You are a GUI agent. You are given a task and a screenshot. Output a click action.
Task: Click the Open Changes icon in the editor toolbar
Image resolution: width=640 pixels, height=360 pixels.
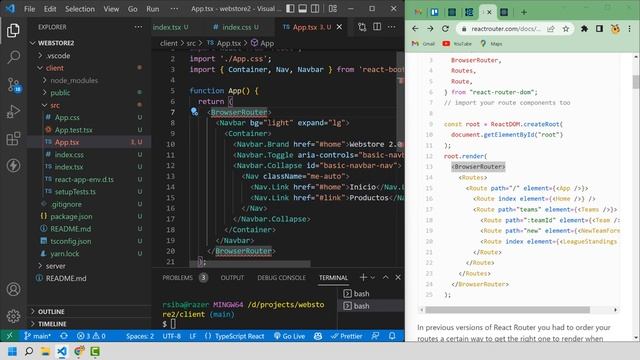(x=362, y=27)
